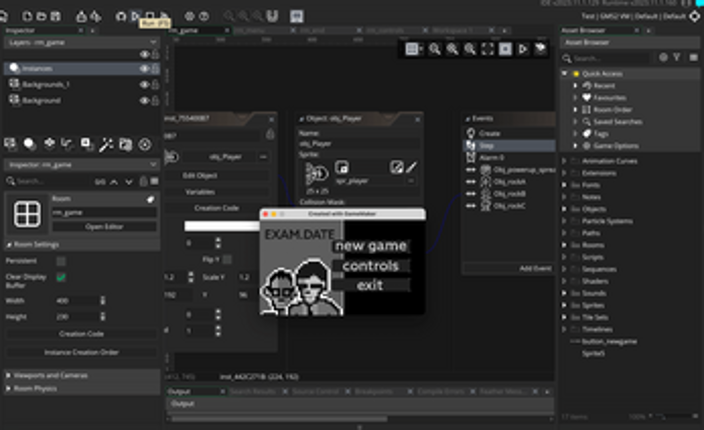This screenshot has width=704, height=430.
Task: Open the Asset Browser hamburger menu icon
Action: pos(694,57)
